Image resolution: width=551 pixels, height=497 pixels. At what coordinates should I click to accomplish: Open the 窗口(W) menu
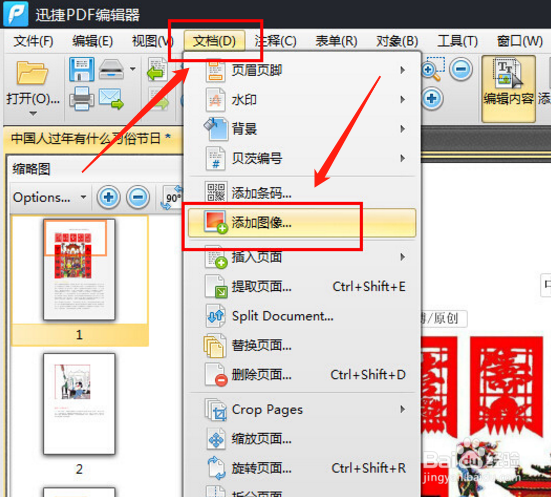click(520, 41)
